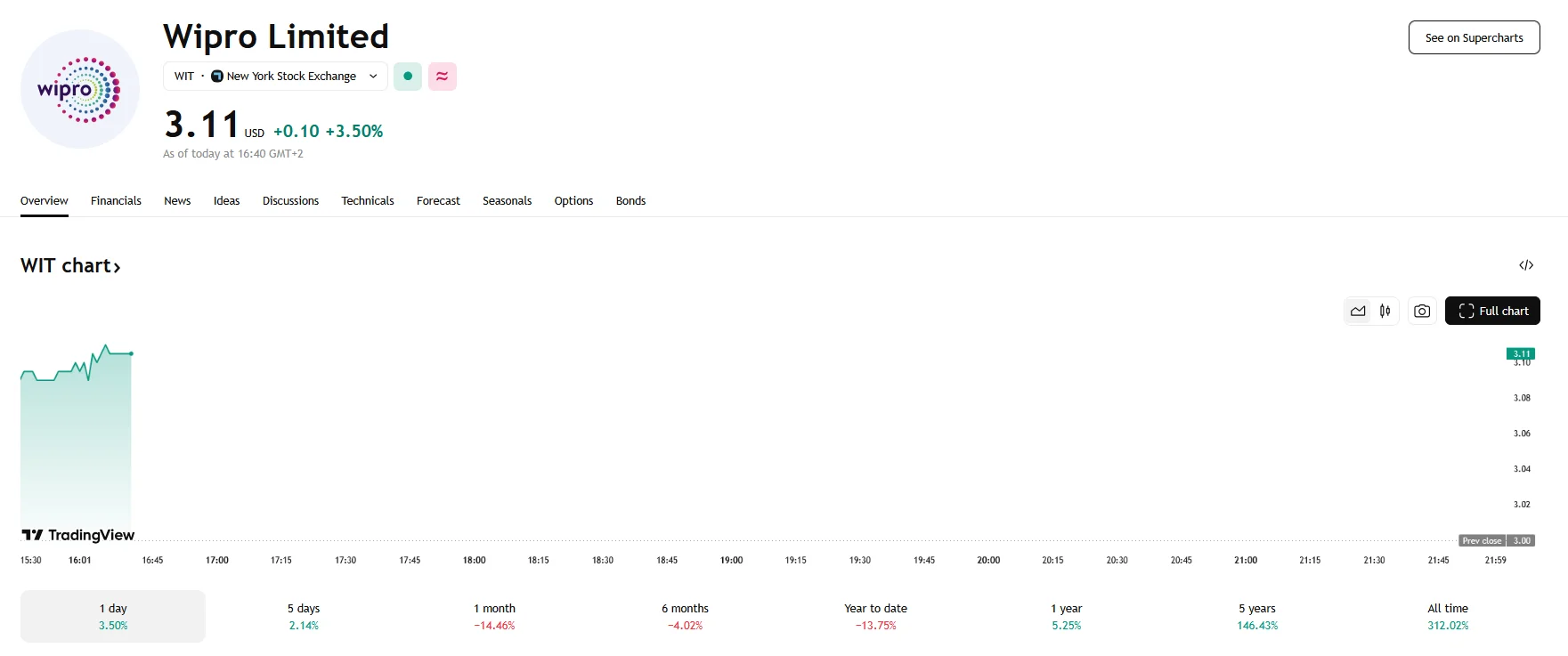
Task: Take a chart snapshot with camera icon
Action: click(x=1422, y=311)
